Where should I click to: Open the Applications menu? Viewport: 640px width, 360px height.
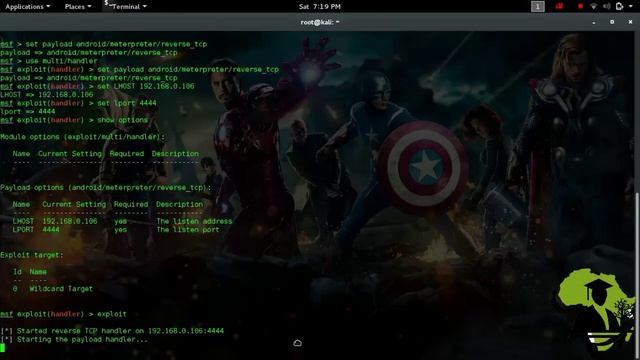pyautogui.click(x=27, y=7)
